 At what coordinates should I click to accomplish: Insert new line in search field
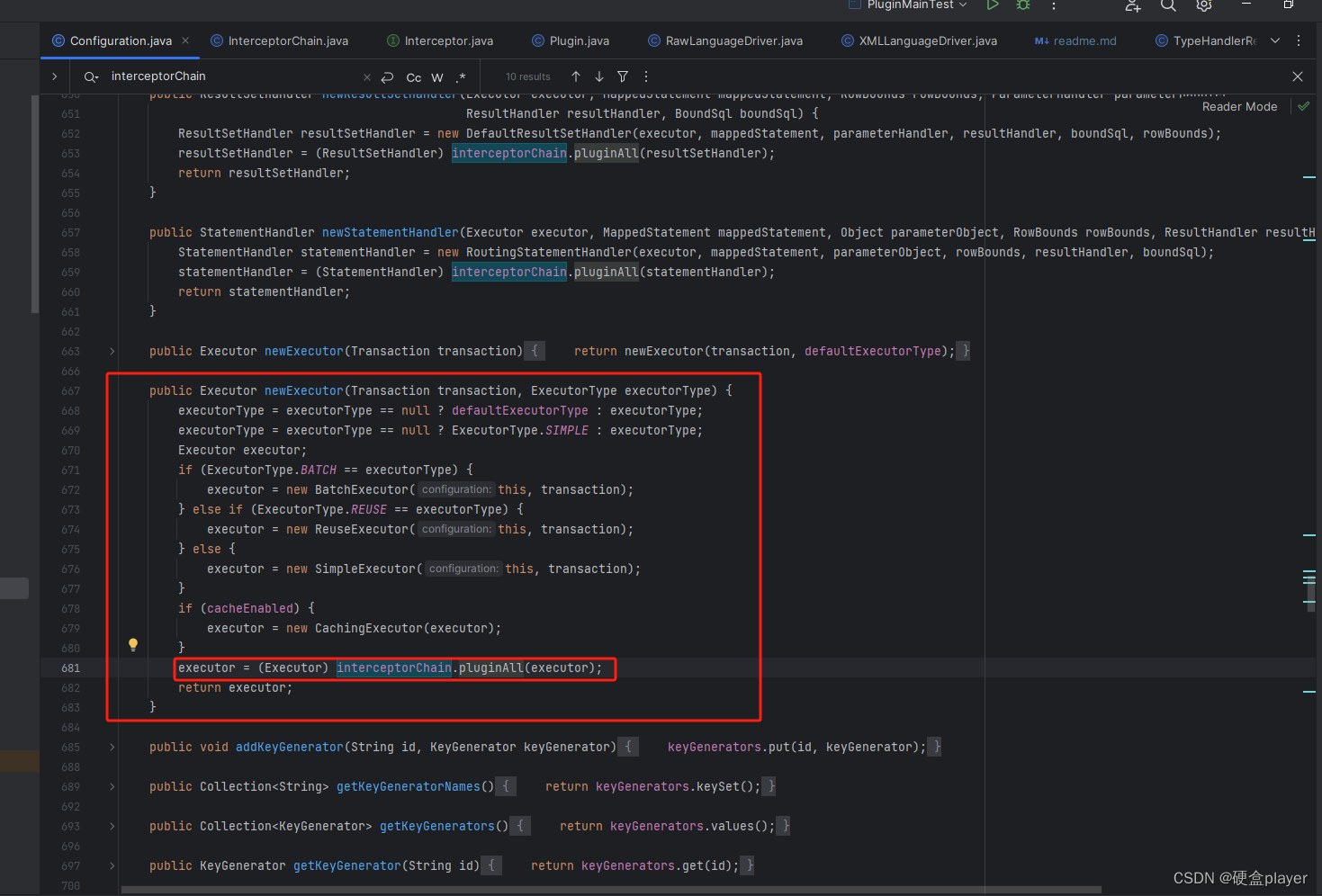click(387, 77)
